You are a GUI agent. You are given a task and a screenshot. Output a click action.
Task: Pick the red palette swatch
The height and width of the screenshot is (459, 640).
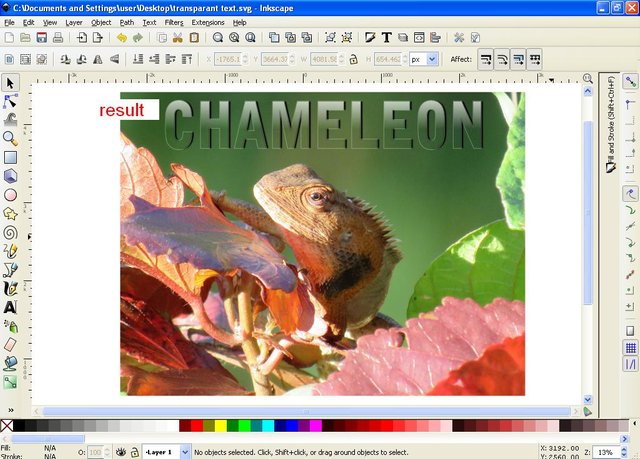pos(197,426)
